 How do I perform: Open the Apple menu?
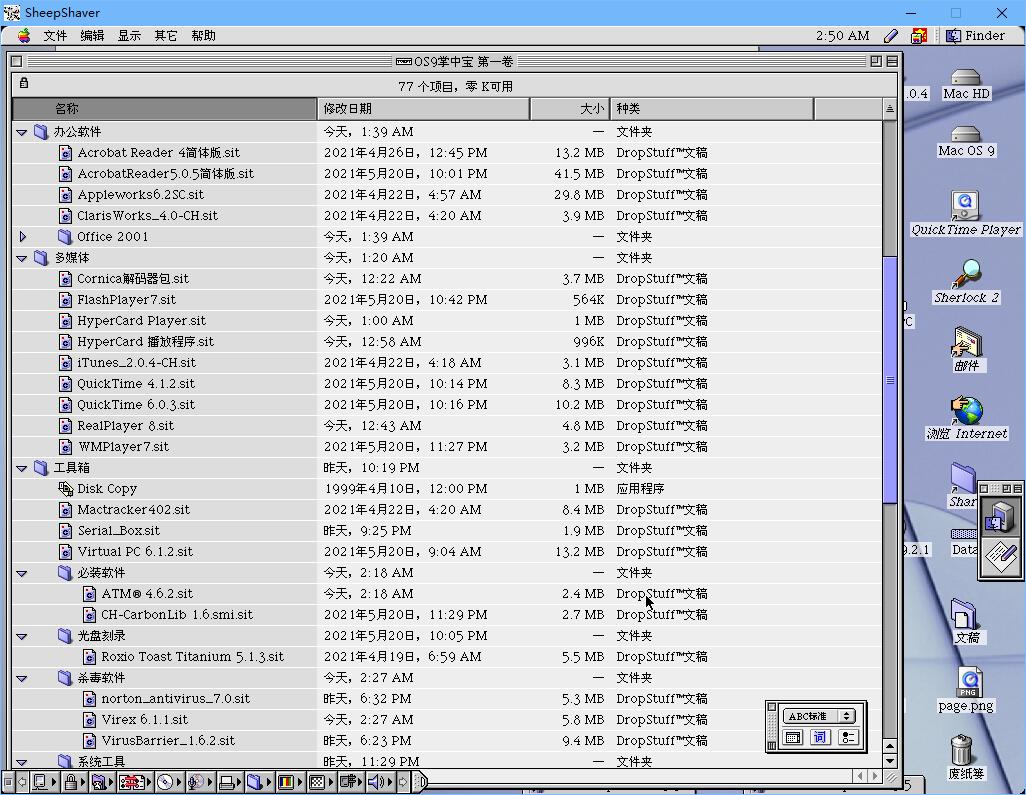point(24,36)
